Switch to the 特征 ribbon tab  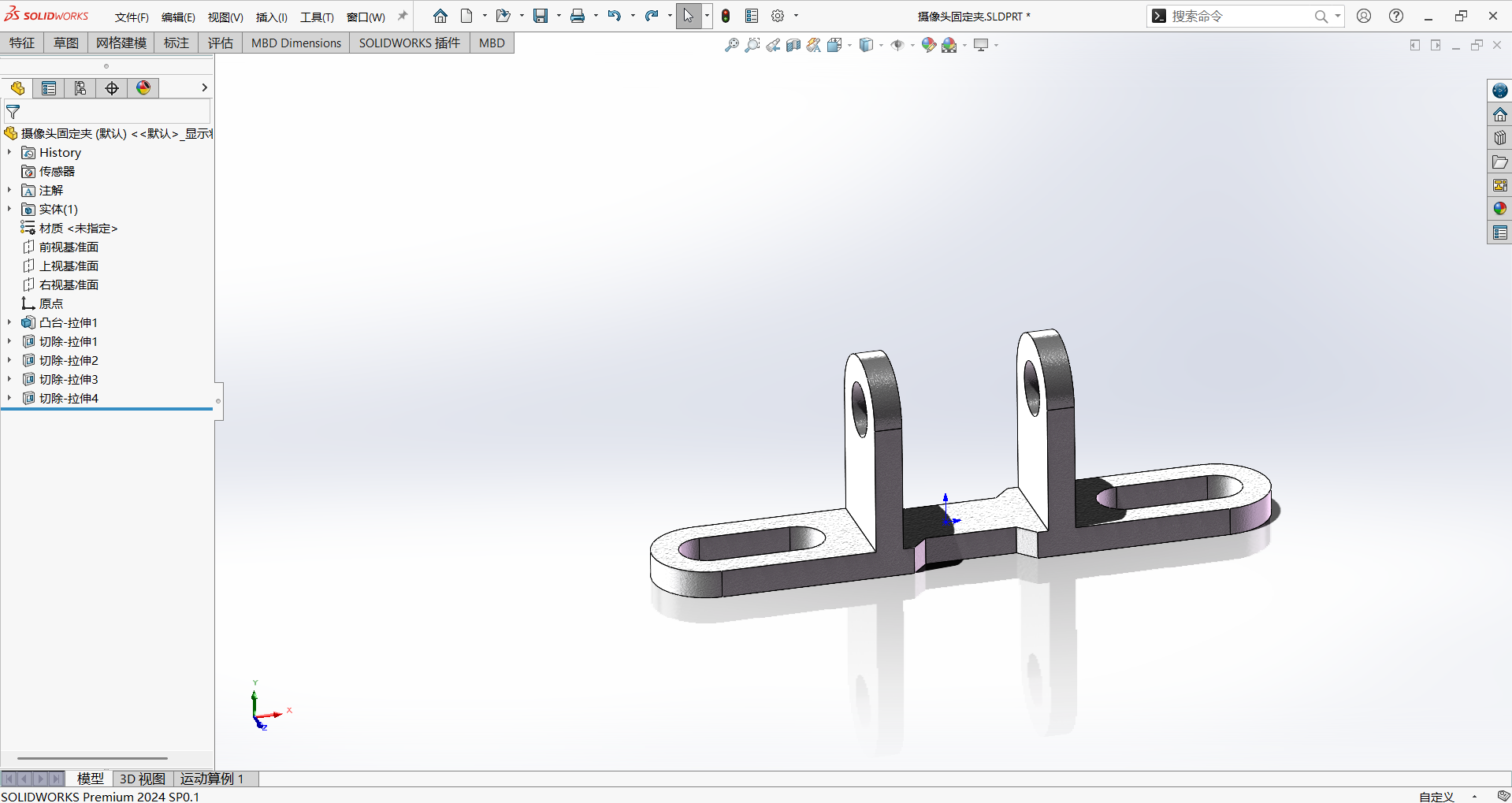coord(22,43)
